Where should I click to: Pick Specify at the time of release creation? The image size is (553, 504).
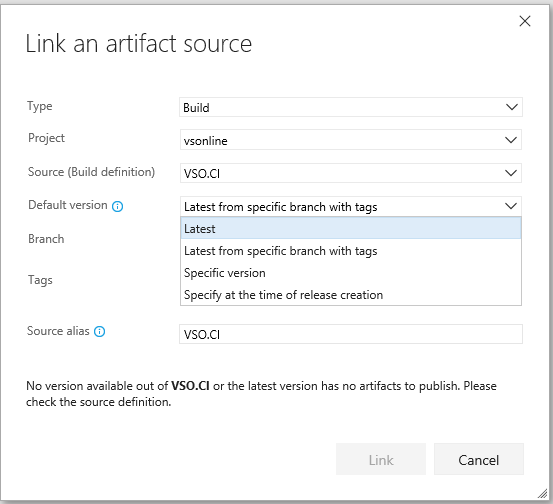(x=351, y=294)
